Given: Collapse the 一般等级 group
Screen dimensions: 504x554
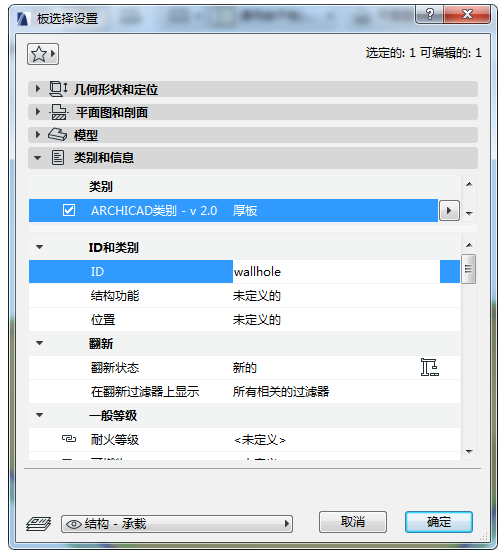Looking at the screenshot, I should [40, 415].
